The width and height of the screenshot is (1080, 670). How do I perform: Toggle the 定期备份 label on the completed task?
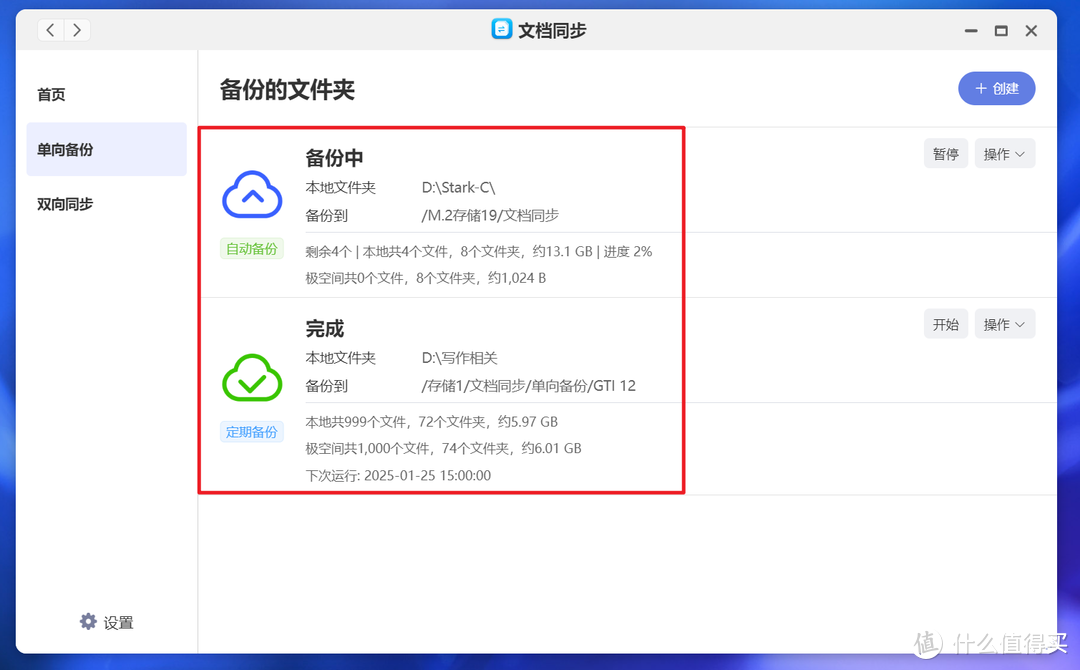tap(251, 431)
